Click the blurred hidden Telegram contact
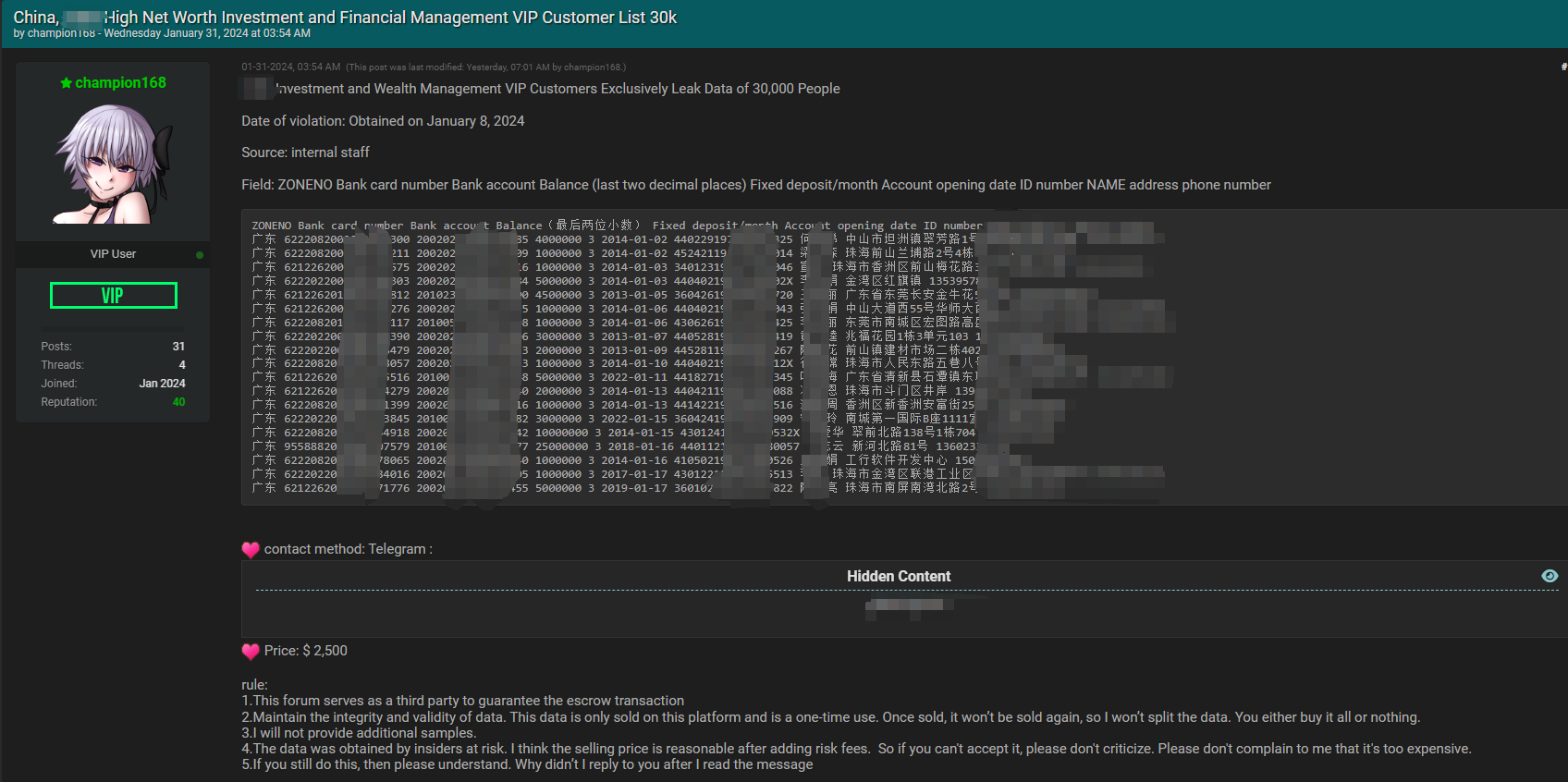Viewport: 1568px width, 782px height. pyautogui.click(x=904, y=605)
